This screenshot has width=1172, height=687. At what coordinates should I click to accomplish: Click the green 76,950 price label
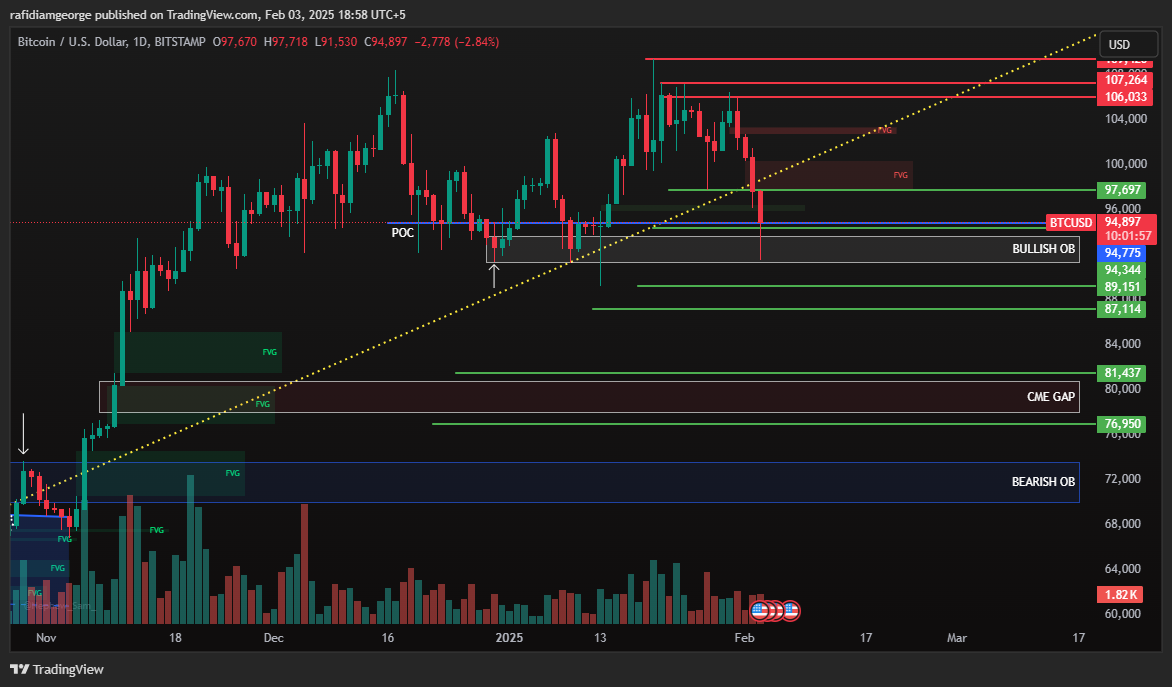(x=1122, y=424)
